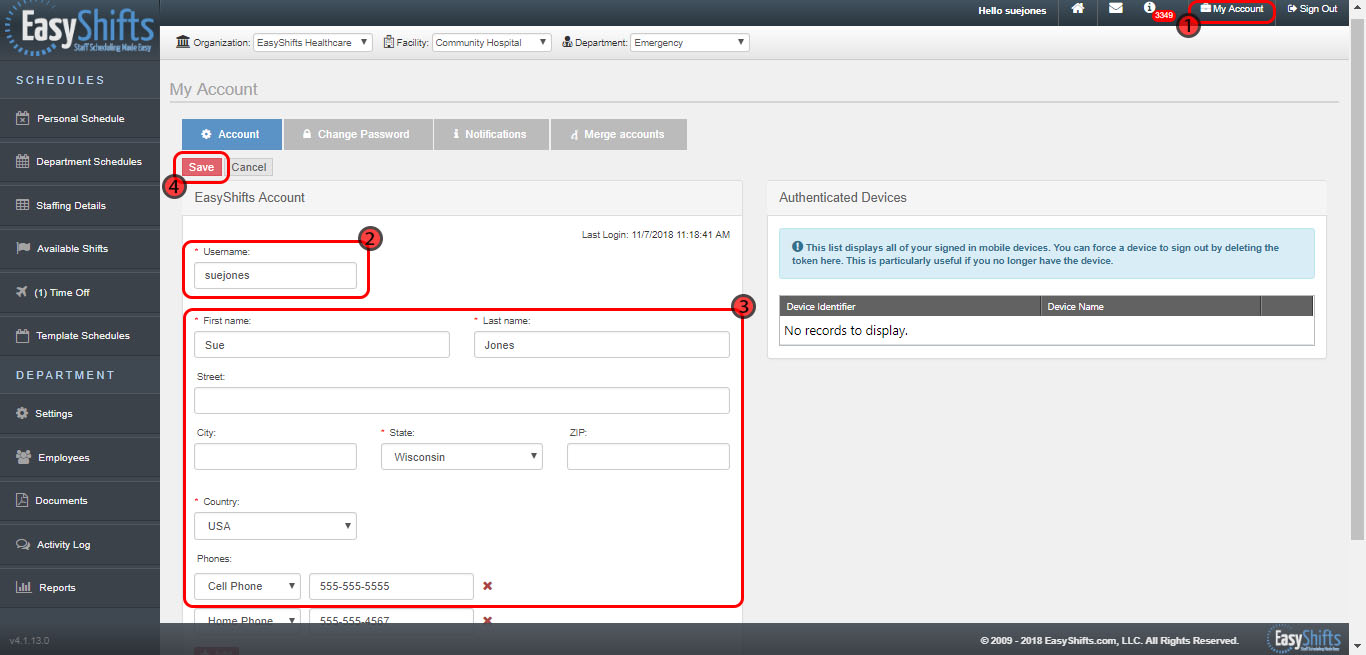Switch to the Notifications tab
The height and width of the screenshot is (655, 1366).
coord(491,134)
